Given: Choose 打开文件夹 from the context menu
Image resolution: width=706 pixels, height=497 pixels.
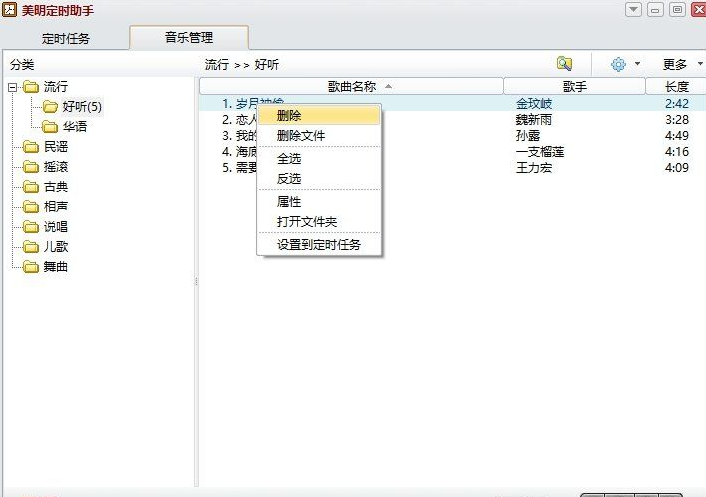Looking at the screenshot, I should point(307,222).
